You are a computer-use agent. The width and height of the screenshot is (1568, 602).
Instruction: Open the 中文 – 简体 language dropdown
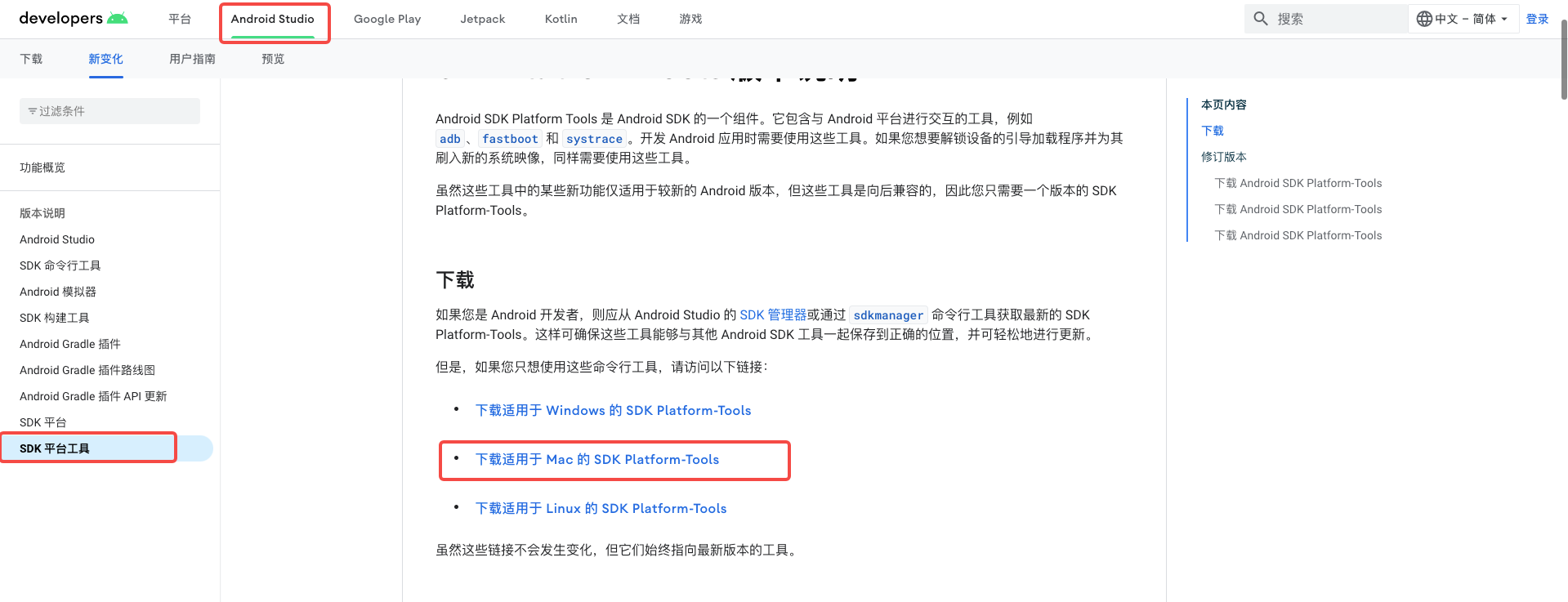coord(1463,19)
